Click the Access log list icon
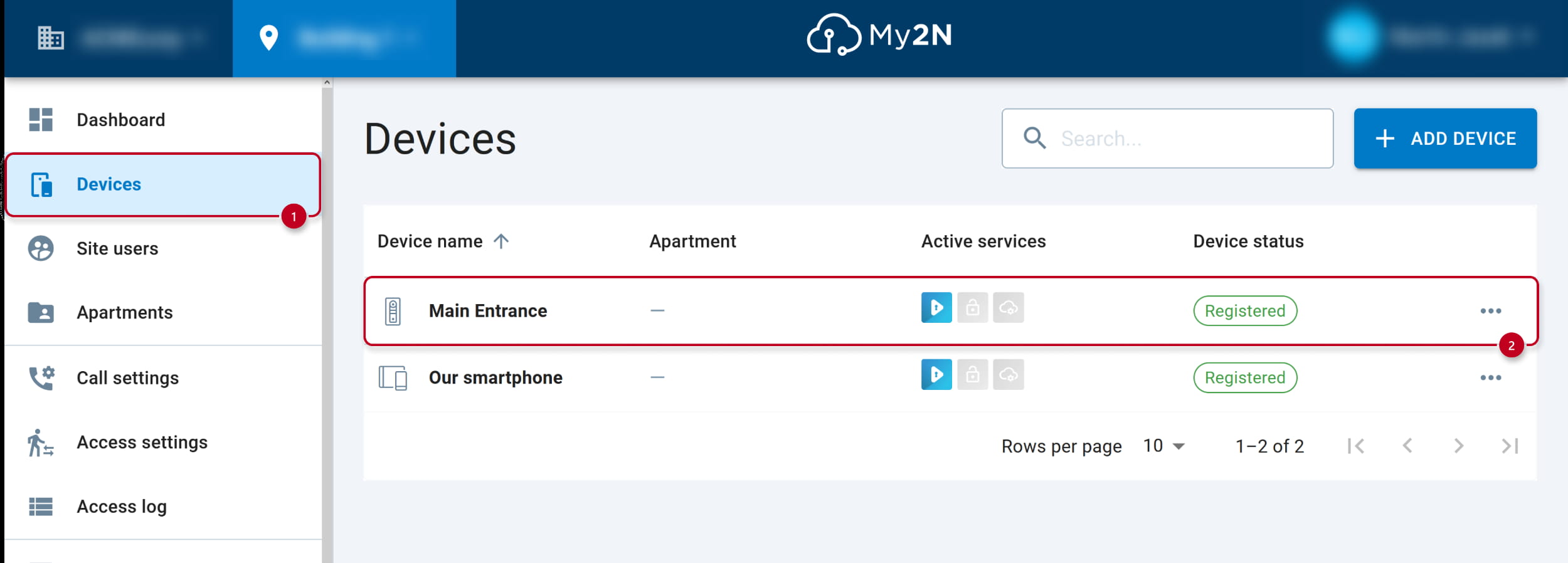 (41, 506)
